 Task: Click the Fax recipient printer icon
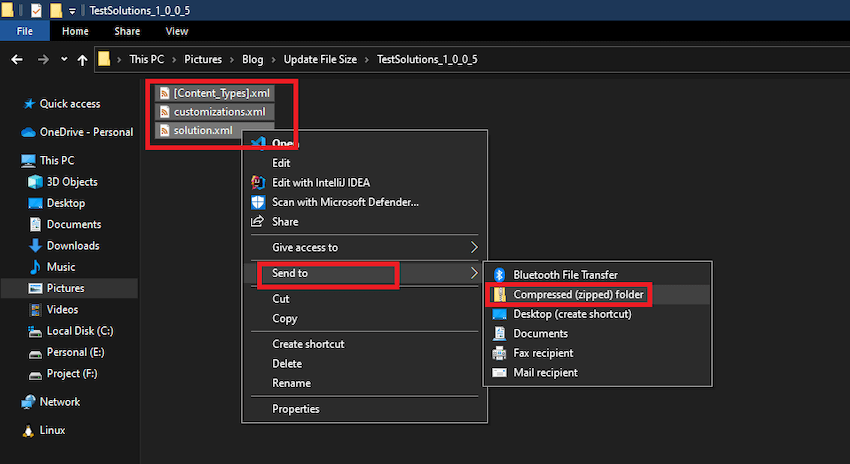coord(500,353)
